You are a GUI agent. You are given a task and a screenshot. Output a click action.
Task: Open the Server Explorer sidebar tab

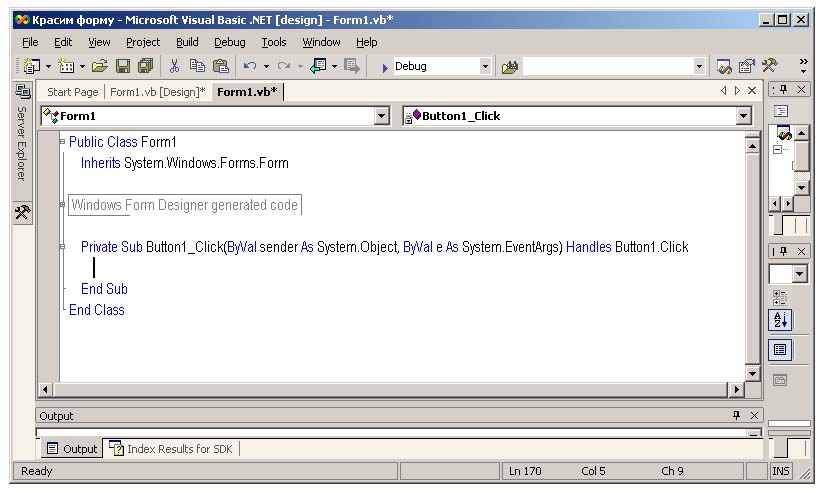pyautogui.click(x=23, y=133)
